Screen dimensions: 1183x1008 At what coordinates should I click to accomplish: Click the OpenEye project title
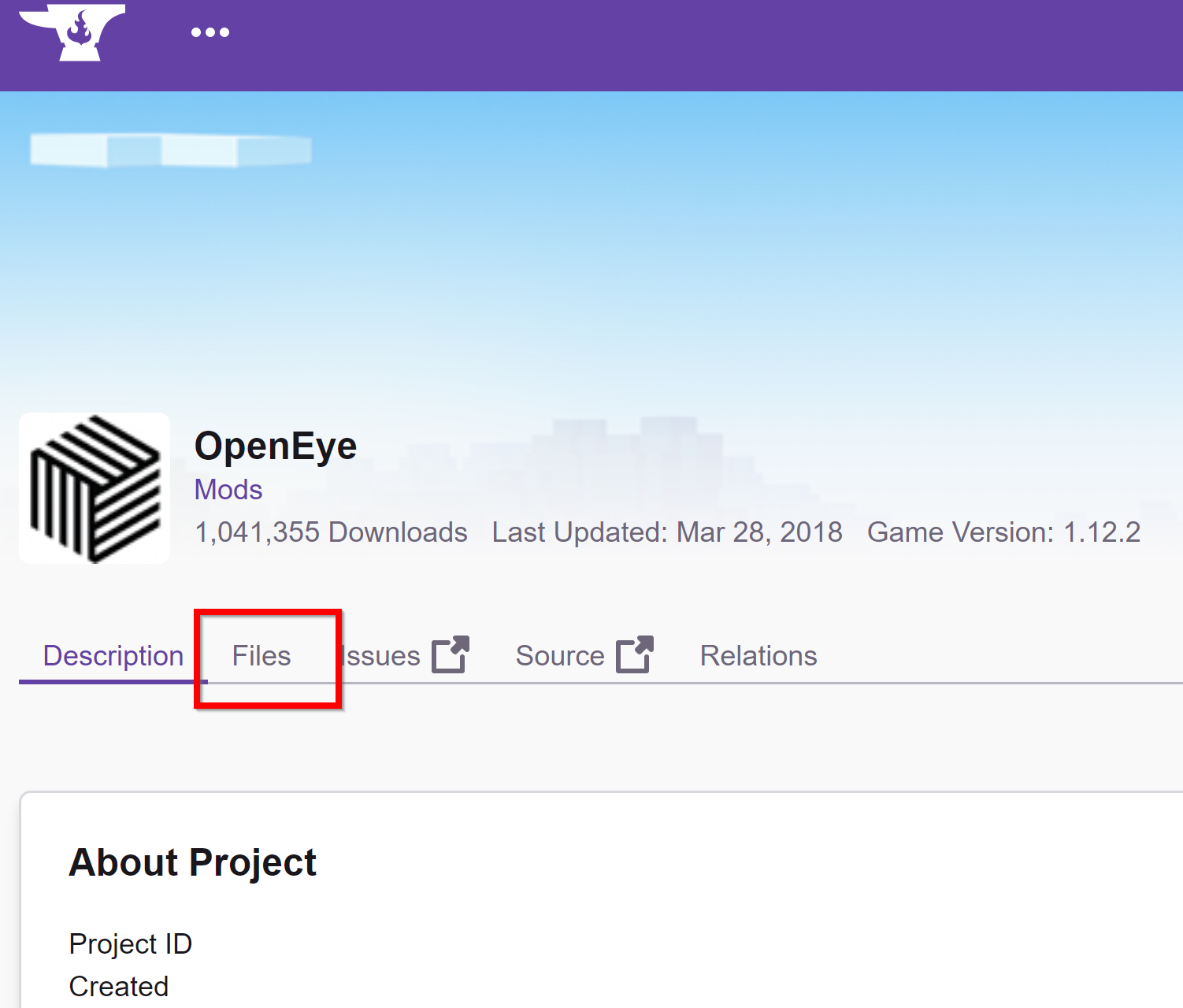(276, 447)
